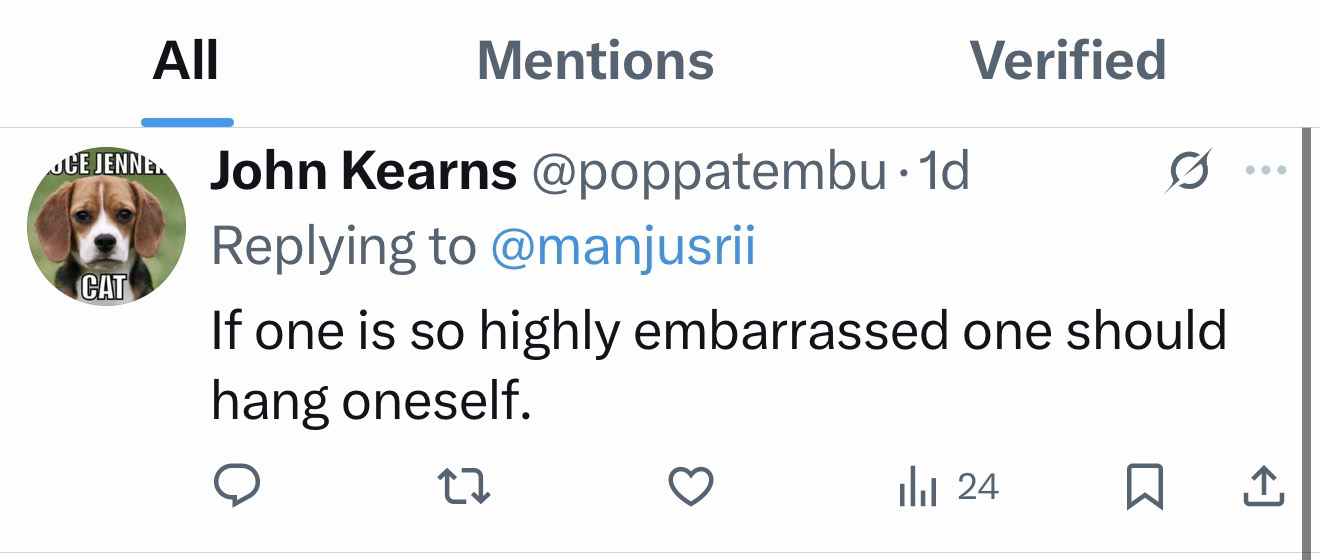This screenshot has height=560, width=1320.
Task: Click the blue underline below All tab
Action: [x=187, y=122]
